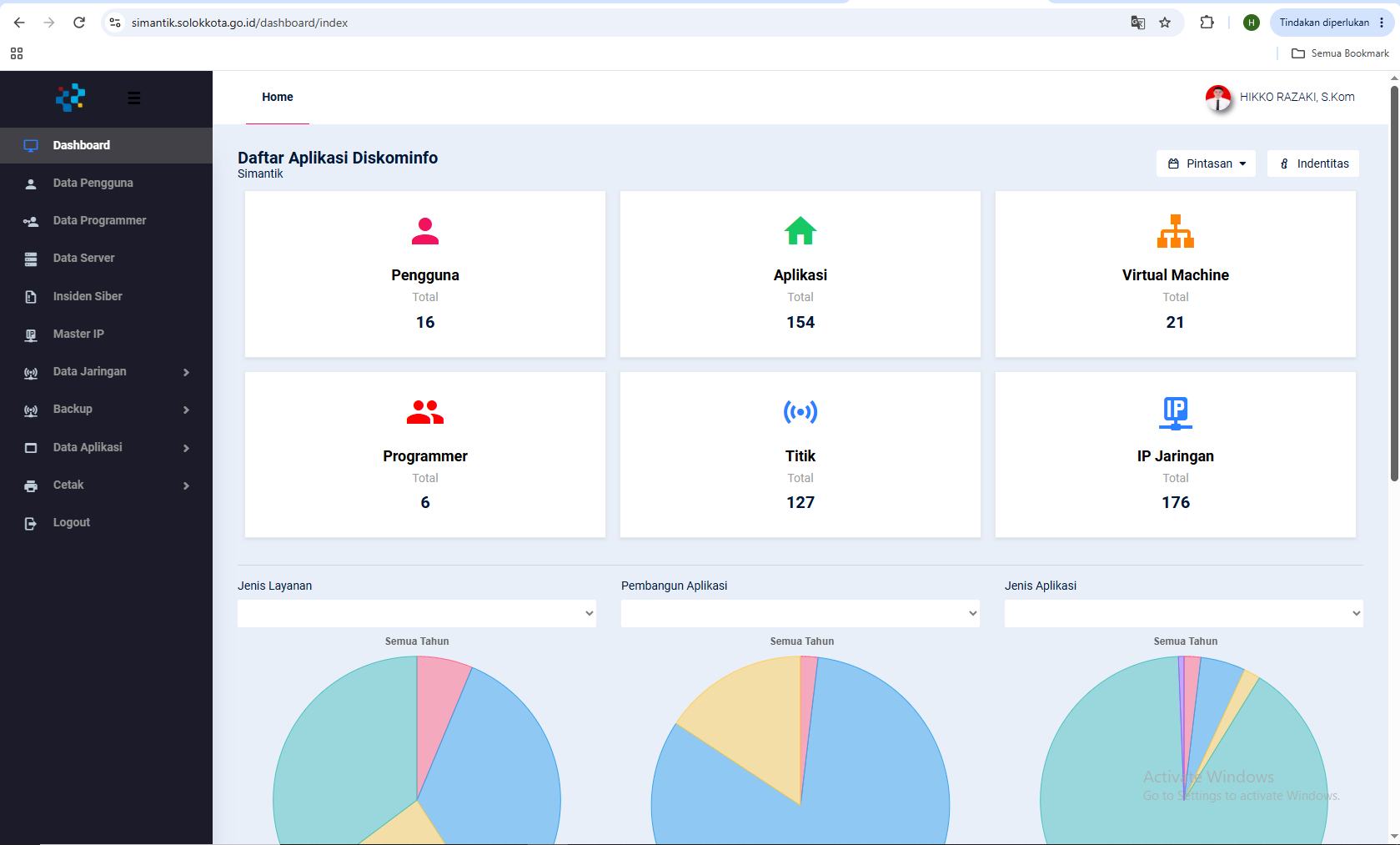The width and height of the screenshot is (1400, 845).
Task: Expand the Cetak submenu
Action: [x=186, y=485]
